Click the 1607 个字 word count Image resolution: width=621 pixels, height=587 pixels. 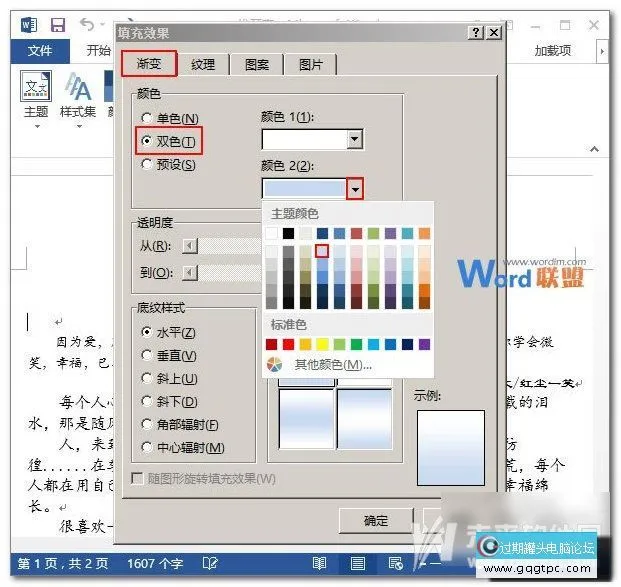[x=155, y=563]
